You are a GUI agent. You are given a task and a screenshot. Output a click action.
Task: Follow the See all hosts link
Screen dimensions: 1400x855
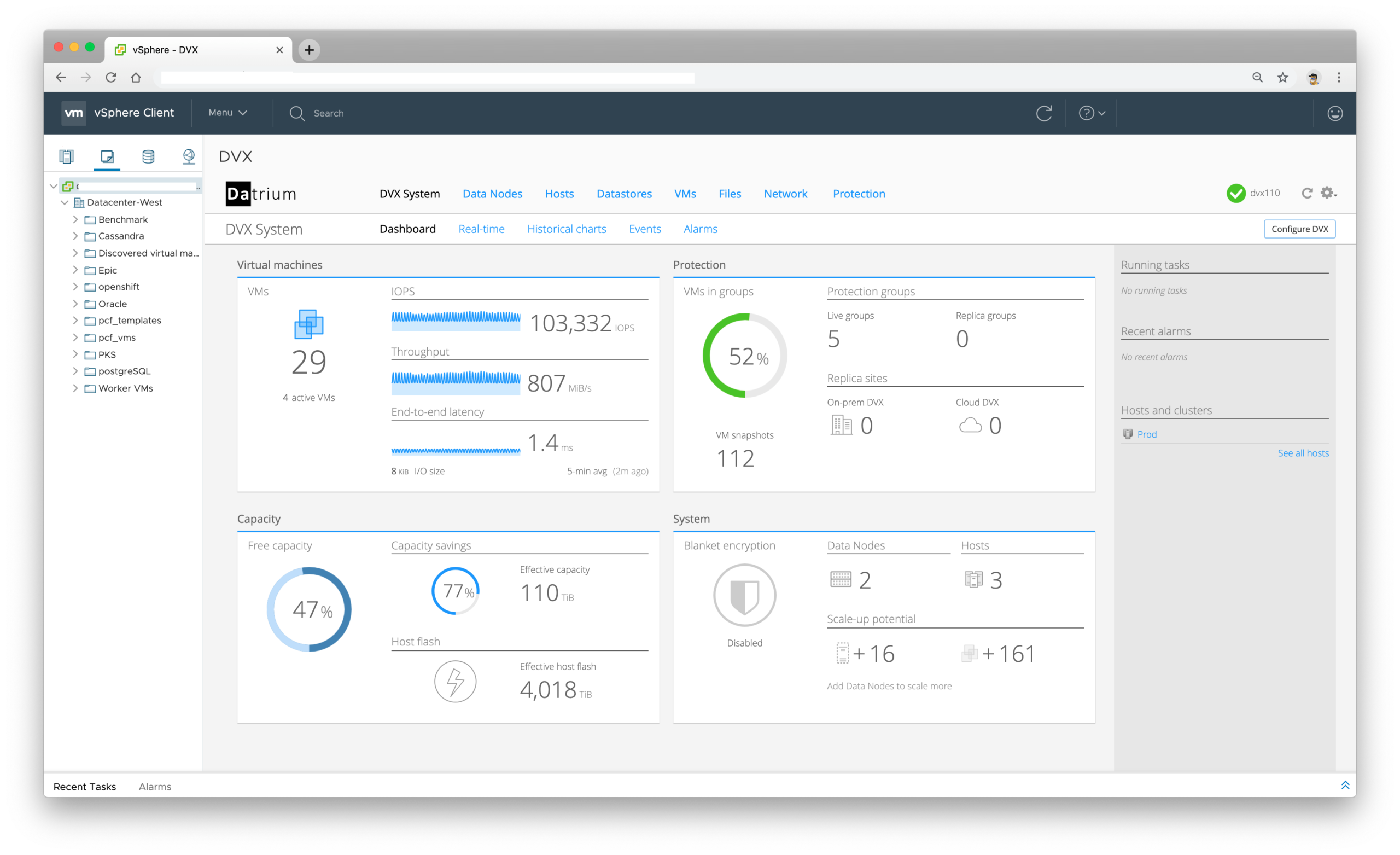click(1303, 453)
